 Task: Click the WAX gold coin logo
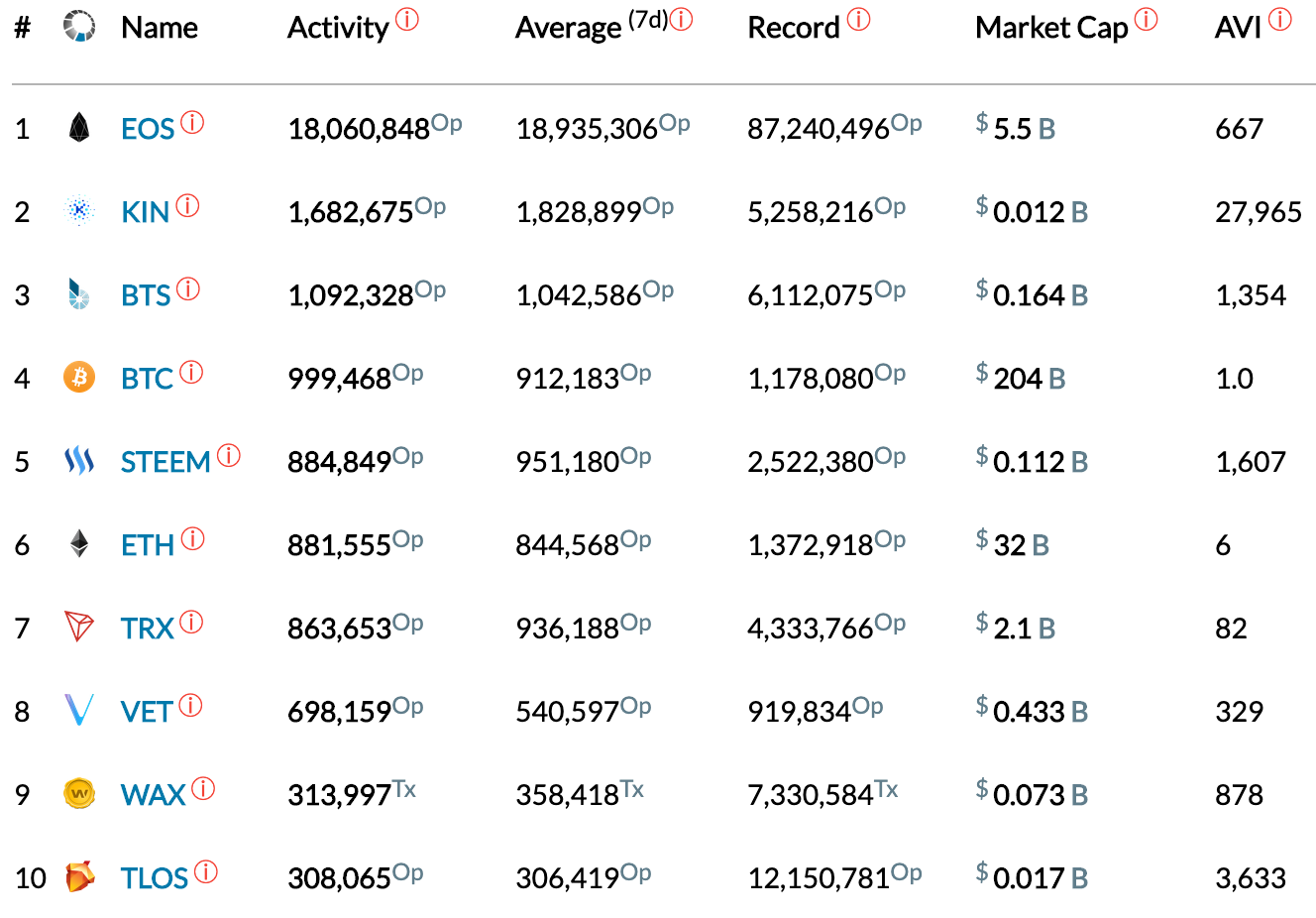coord(79,794)
